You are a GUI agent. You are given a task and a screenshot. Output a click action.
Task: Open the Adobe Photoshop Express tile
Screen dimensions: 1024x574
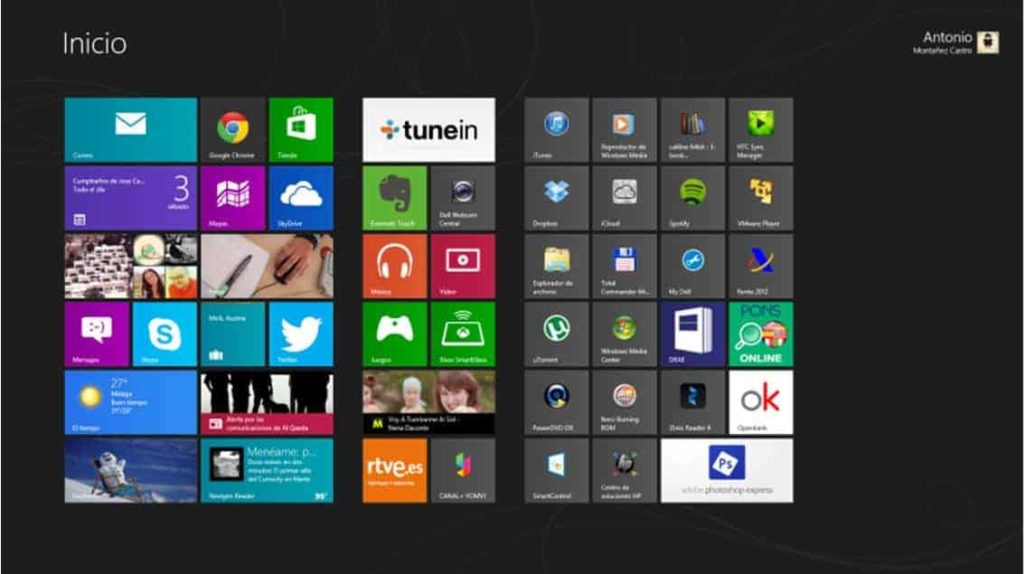[726, 469]
